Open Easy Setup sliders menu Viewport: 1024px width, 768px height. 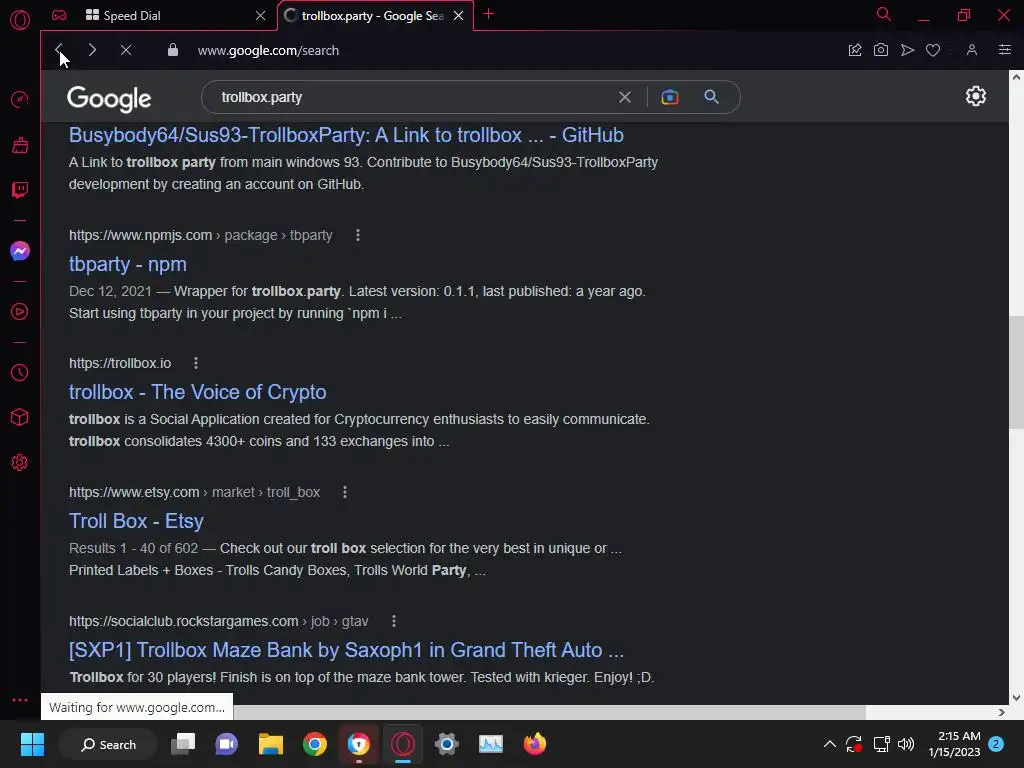(1005, 50)
